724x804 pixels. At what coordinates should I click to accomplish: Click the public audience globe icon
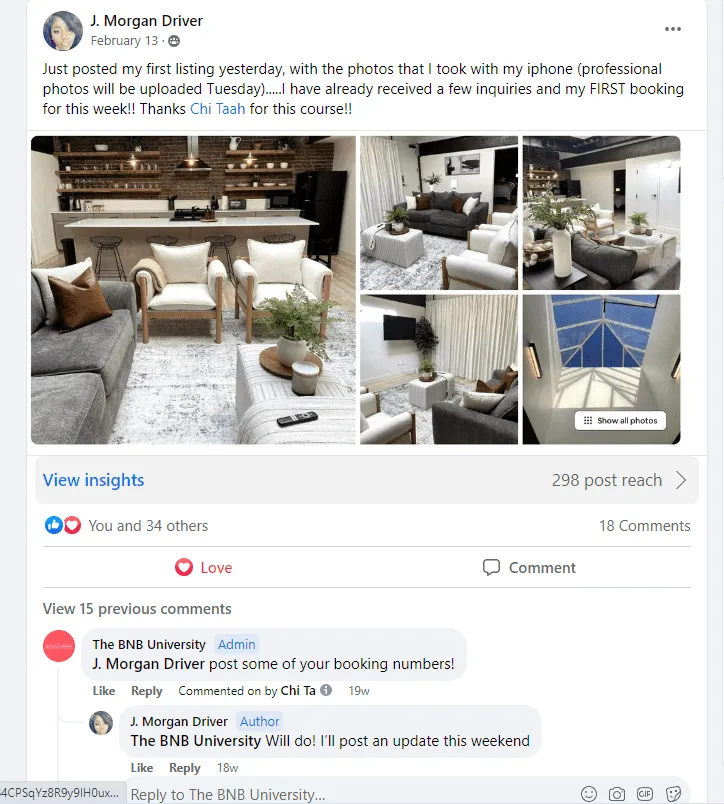(x=174, y=41)
